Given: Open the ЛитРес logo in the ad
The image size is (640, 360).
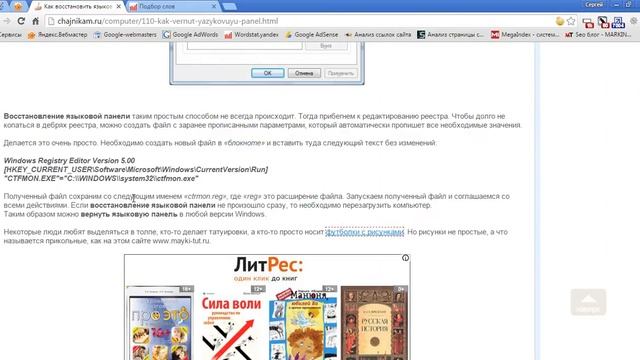Looking at the screenshot, I should coord(268,265).
